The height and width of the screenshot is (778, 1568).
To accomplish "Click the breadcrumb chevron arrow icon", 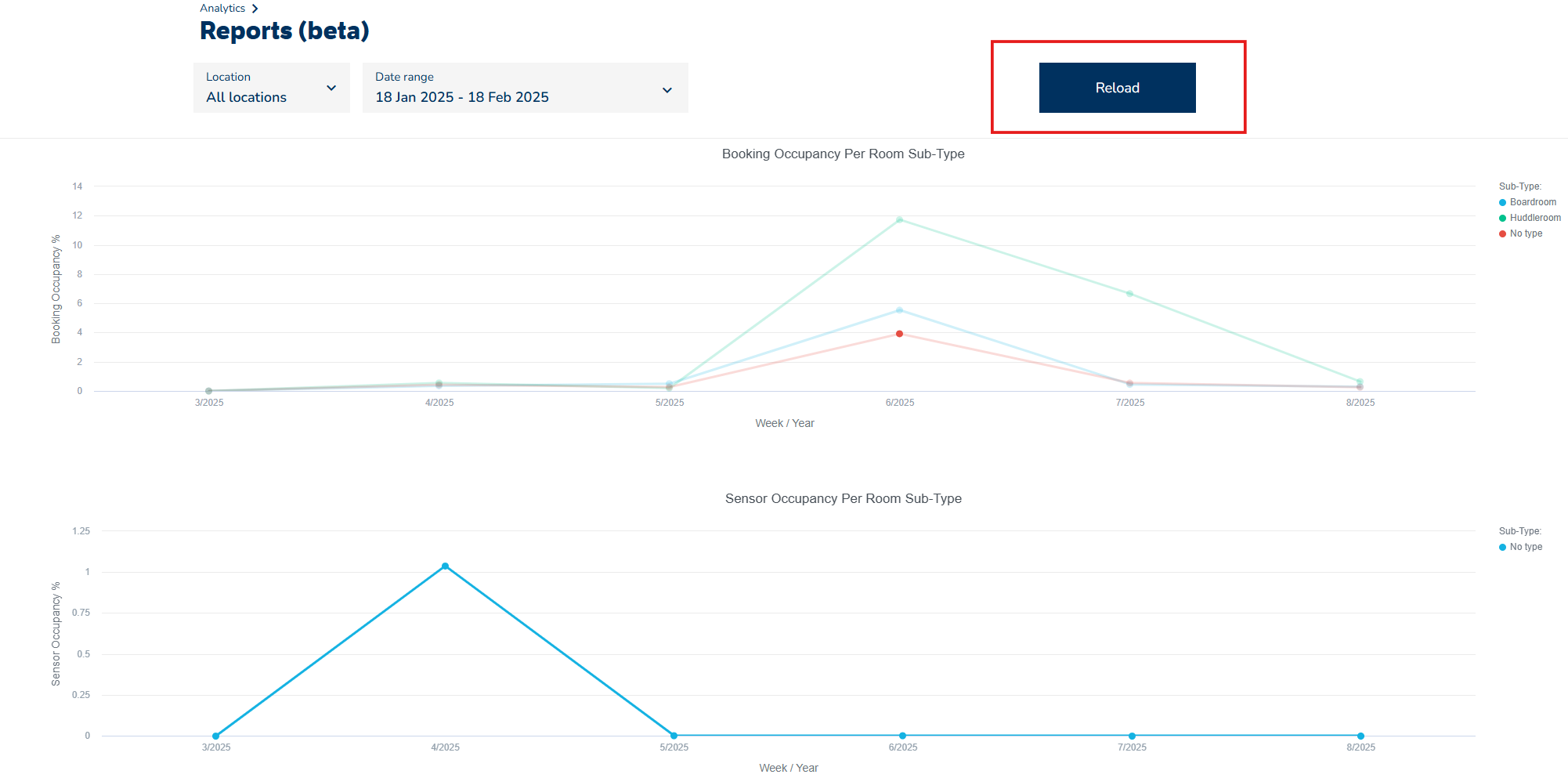I will (255, 9).
